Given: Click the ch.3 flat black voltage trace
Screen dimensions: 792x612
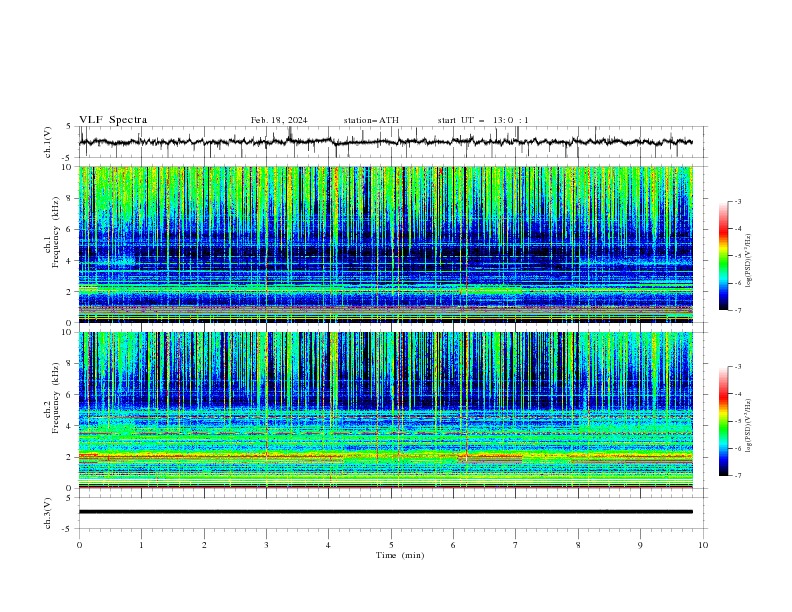Looking at the screenshot, I should coord(385,512).
